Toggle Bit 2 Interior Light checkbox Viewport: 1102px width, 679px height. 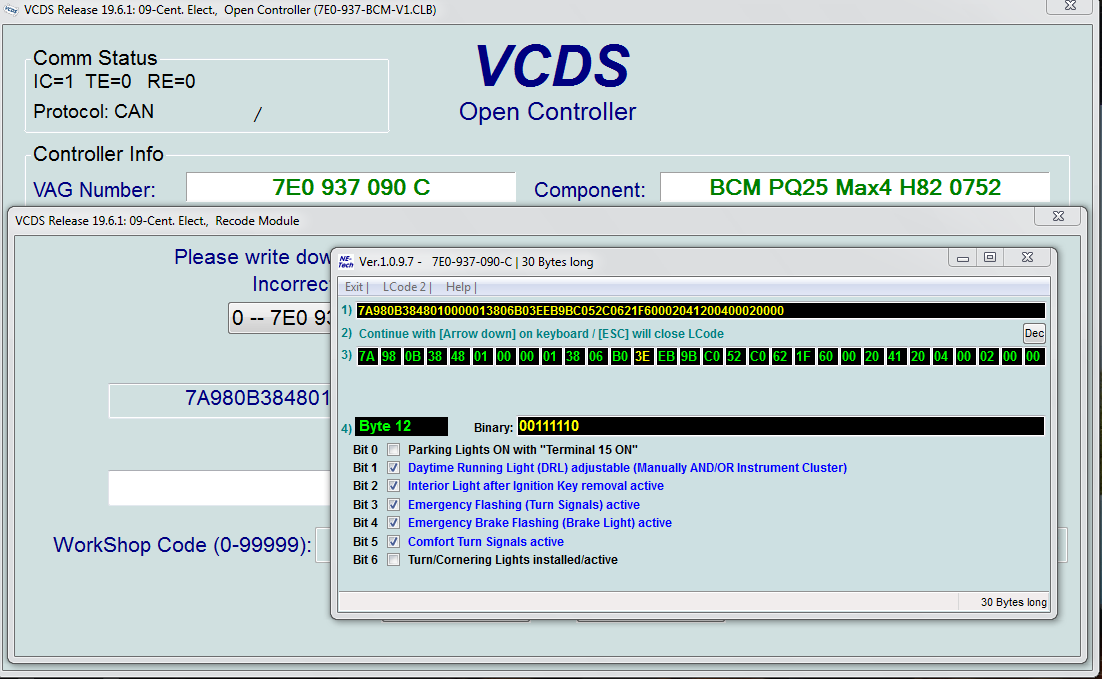tap(394, 486)
